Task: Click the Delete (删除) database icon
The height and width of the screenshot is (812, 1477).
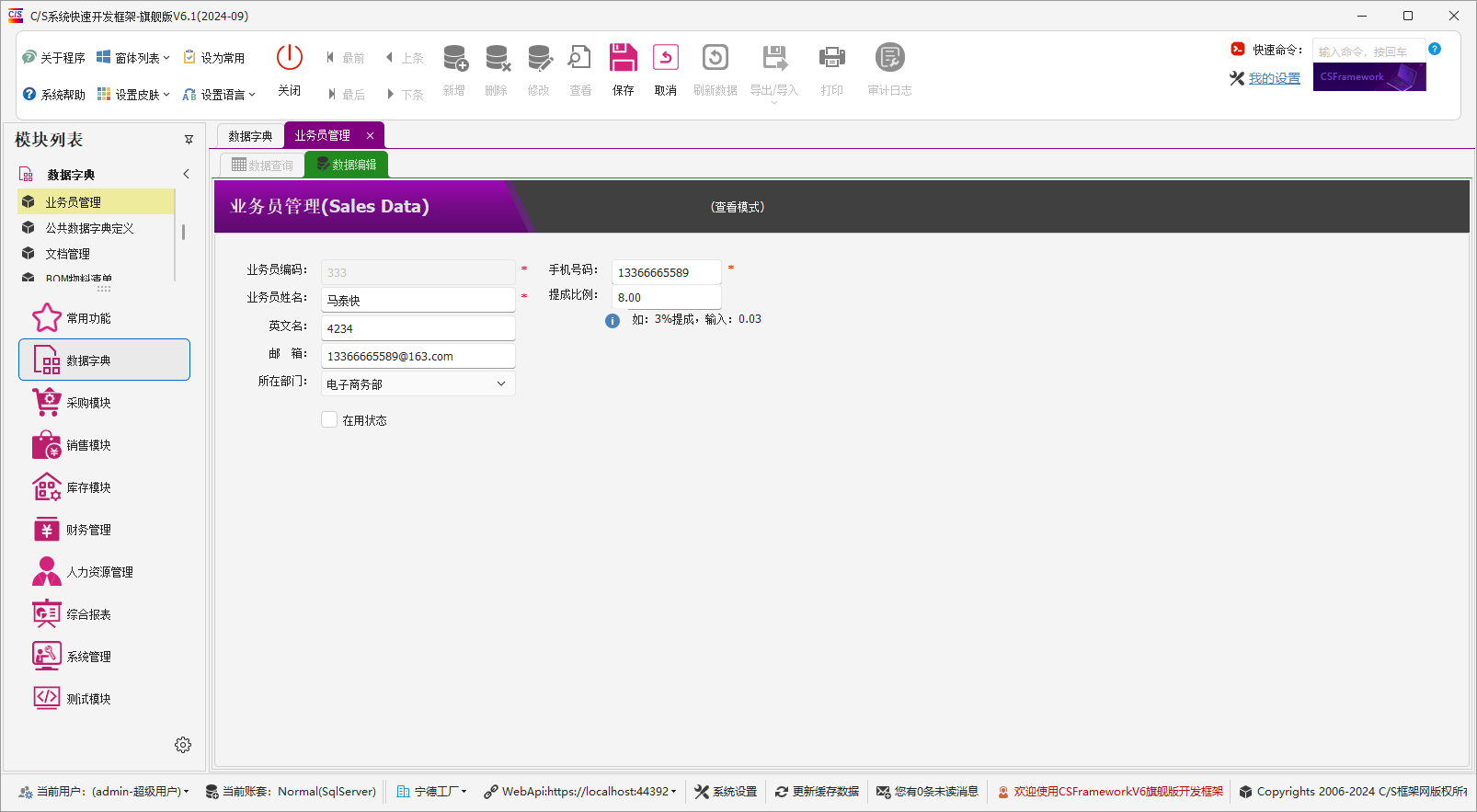Action: [498, 57]
